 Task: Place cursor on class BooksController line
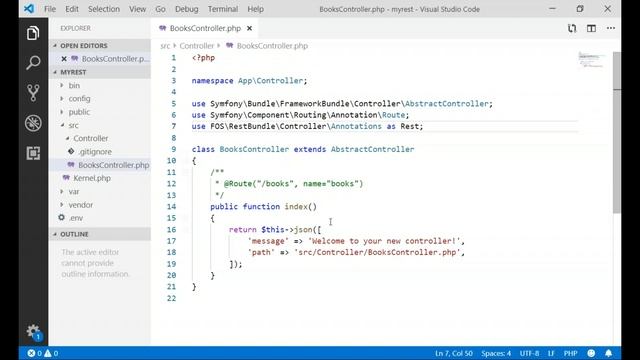(303, 149)
